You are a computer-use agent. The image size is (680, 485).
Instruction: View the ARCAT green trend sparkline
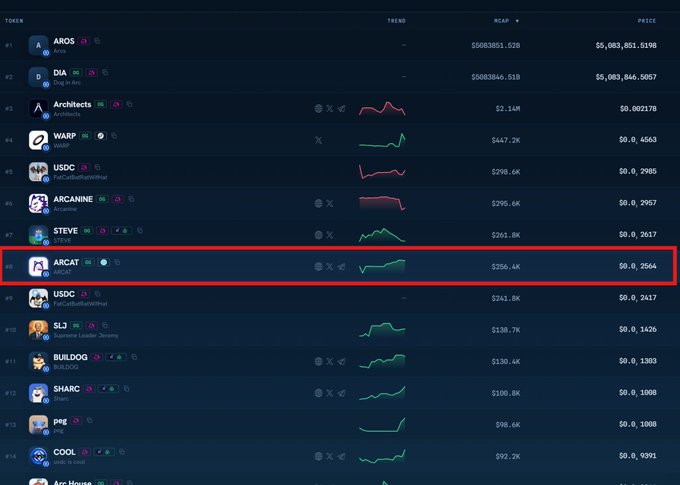coord(382,266)
